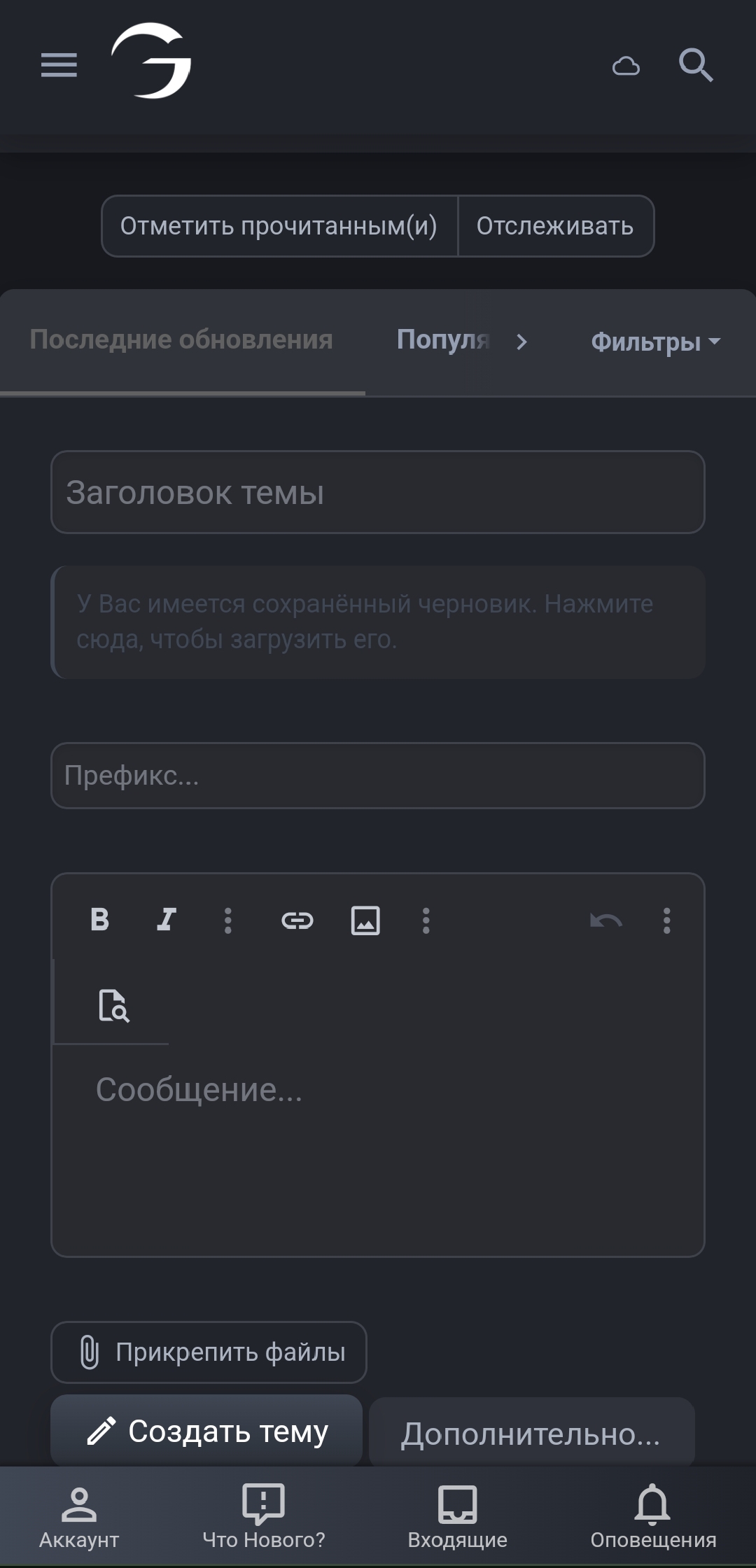Toggle bold text formatting

[x=100, y=920]
